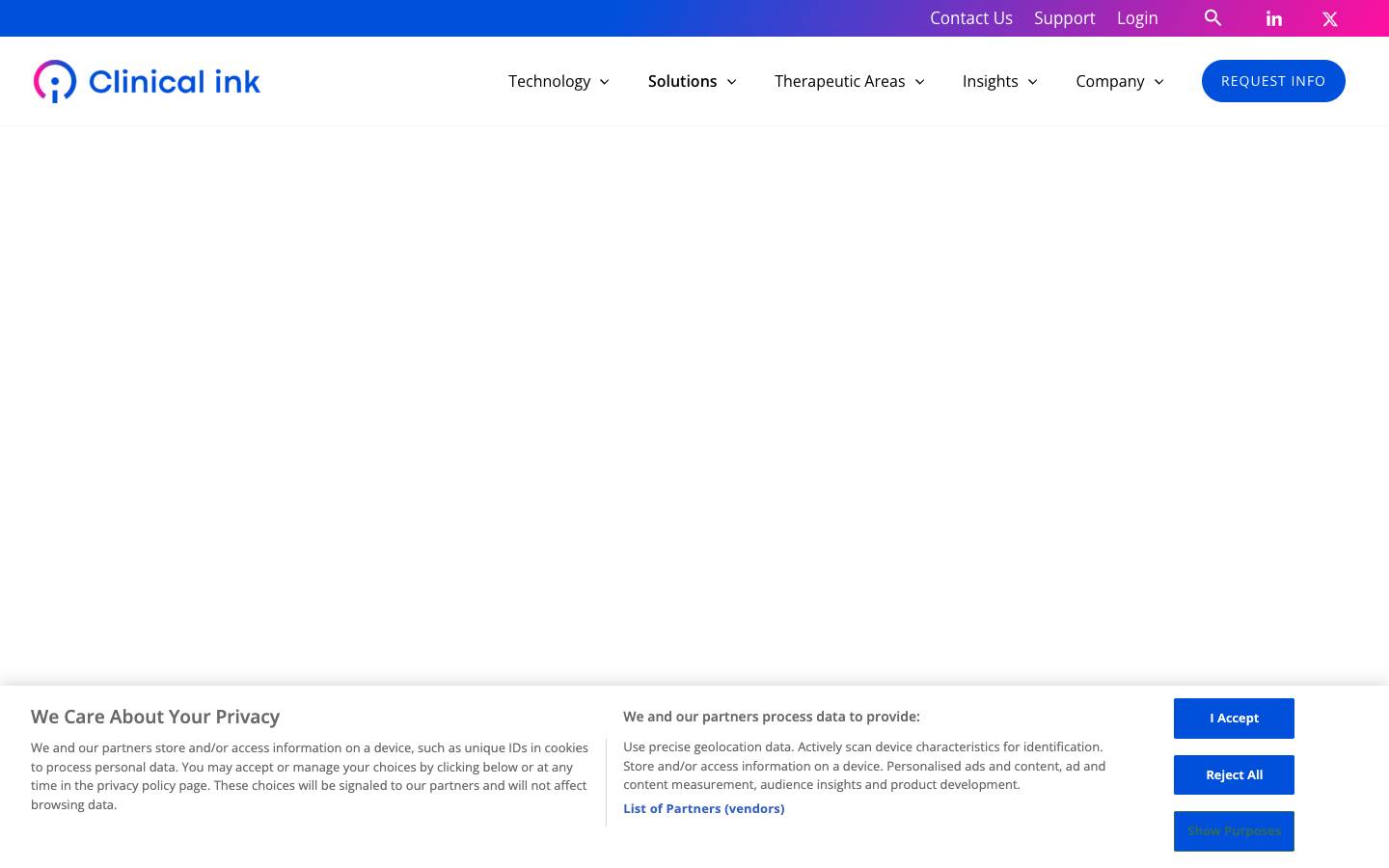Click the Clinical ink logo
Image resolution: width=1389 pixels, height=868 pixels.
coord(147,81)
